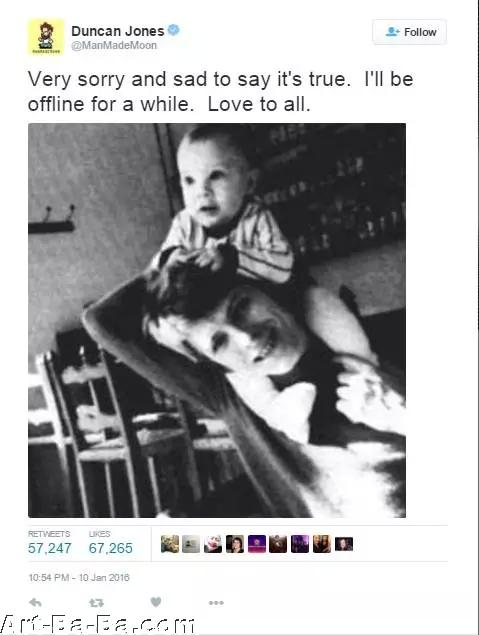Image resolution: width=479 pixels, height=635 pixels.
Task: Open Duncan Jones profile avatar
Action: [x=46, y=37]
